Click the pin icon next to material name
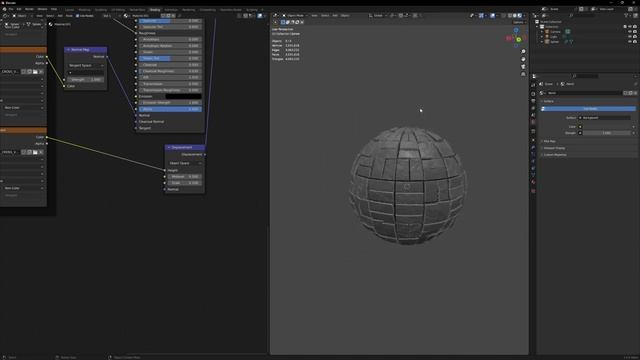The image size is (640, 360). (179, 16)
